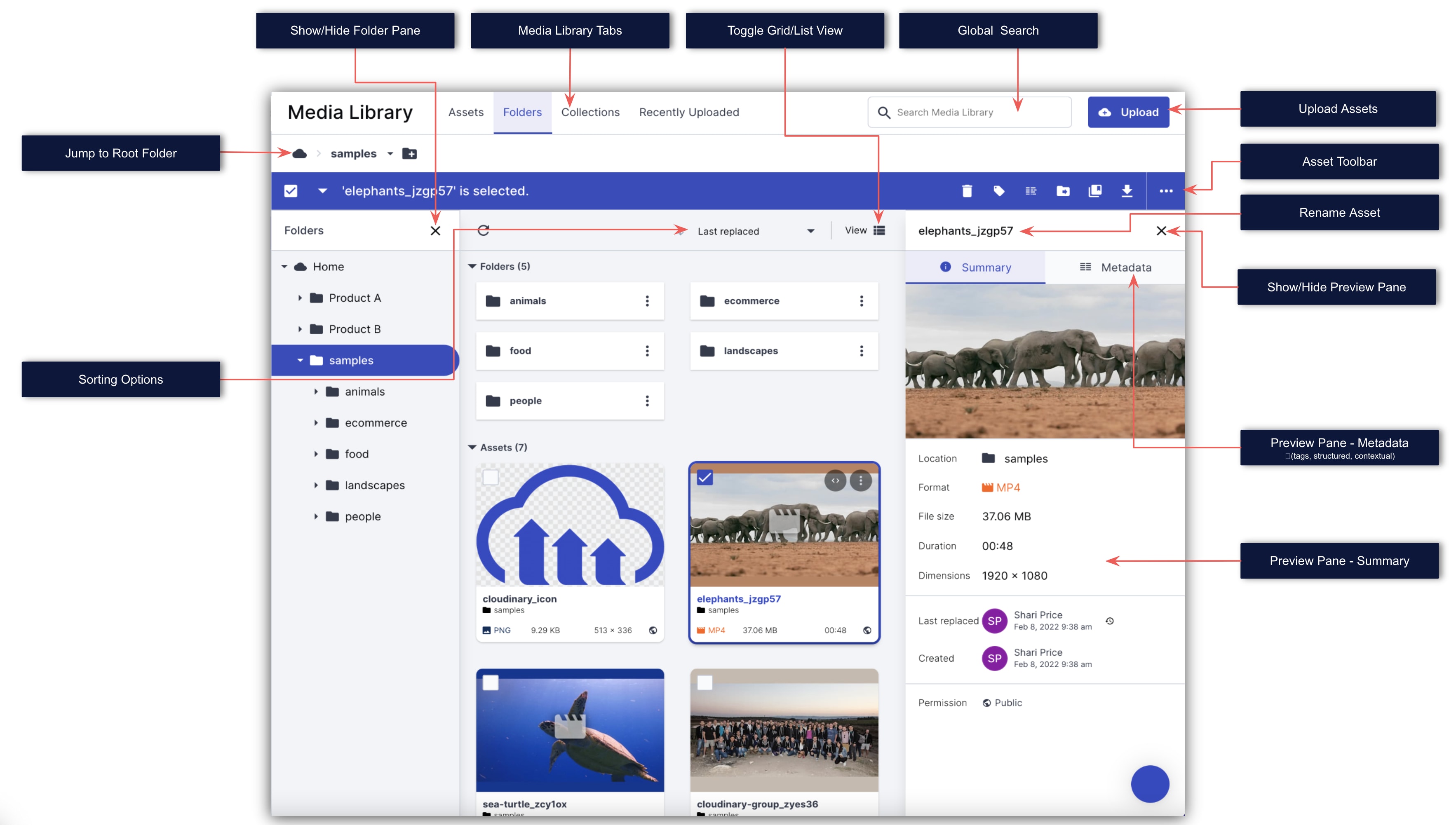Viewport: 1456px width, 825px height.
Task: Open options menu for ecommerce folder card
Action: coord(862,301)
